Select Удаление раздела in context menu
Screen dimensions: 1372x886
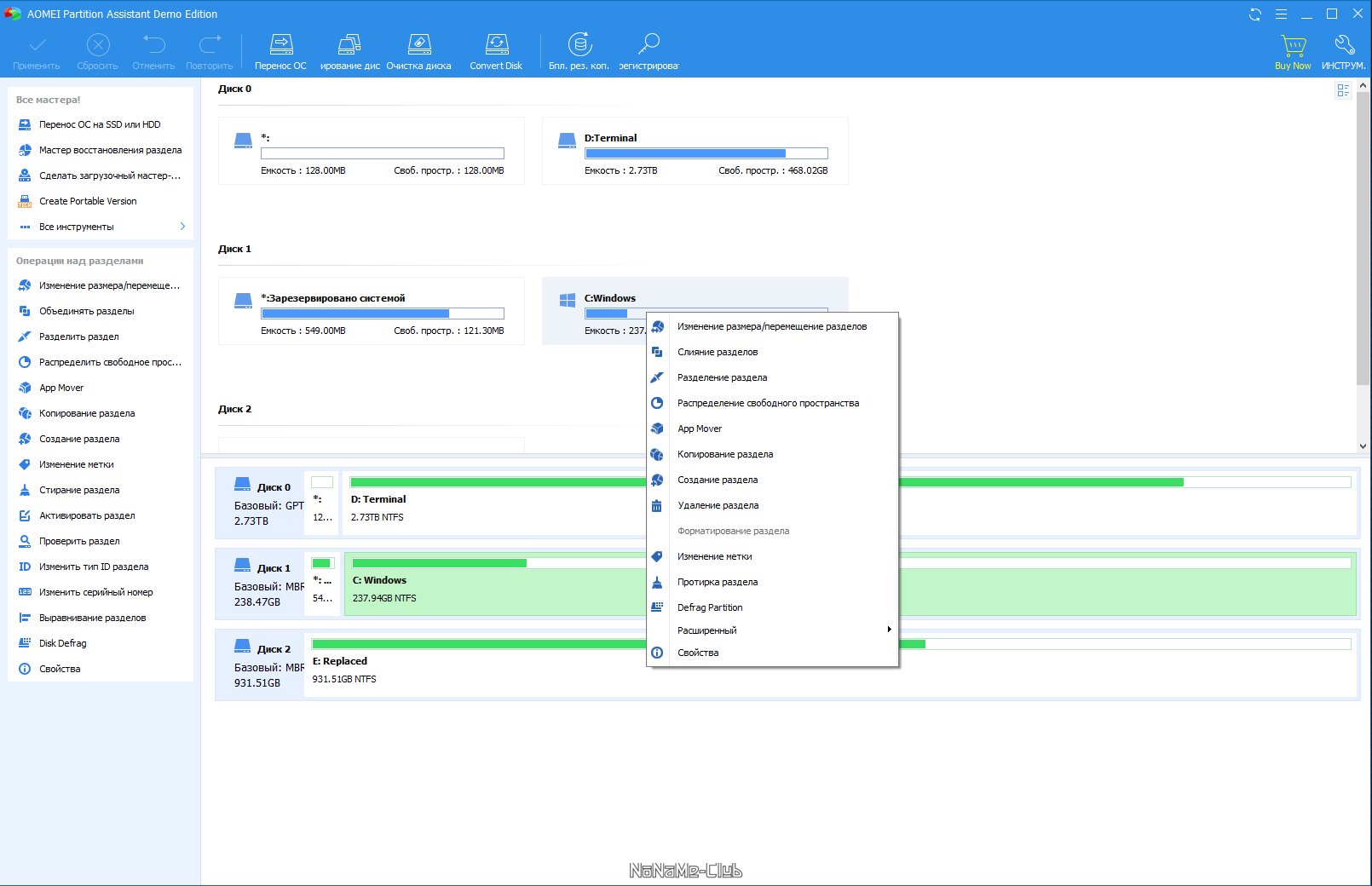tap(718, 505)
